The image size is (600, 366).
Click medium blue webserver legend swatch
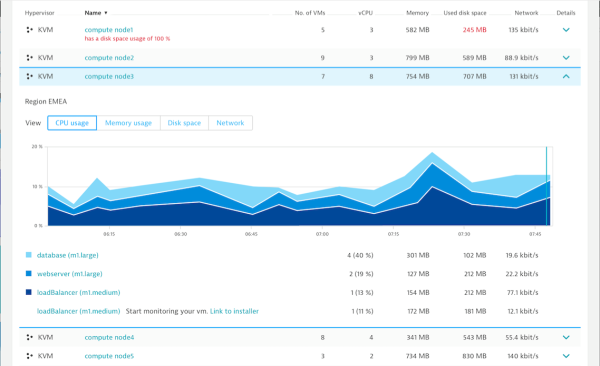[29, 273]
